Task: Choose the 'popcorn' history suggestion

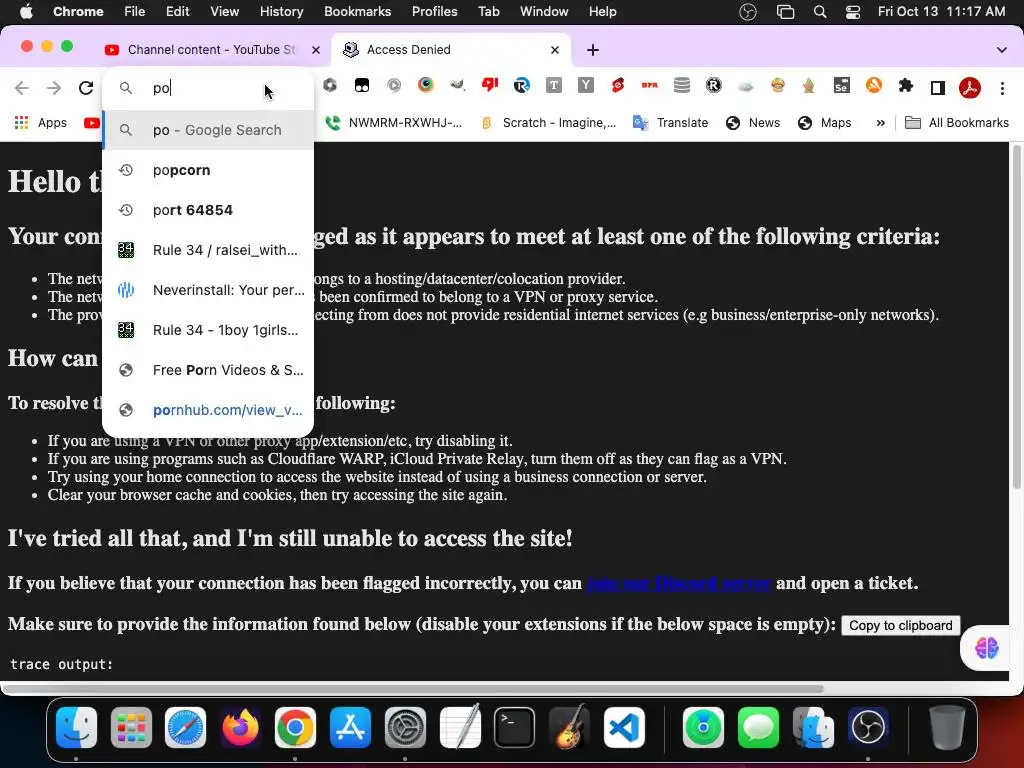Action: tap(208, 170)
